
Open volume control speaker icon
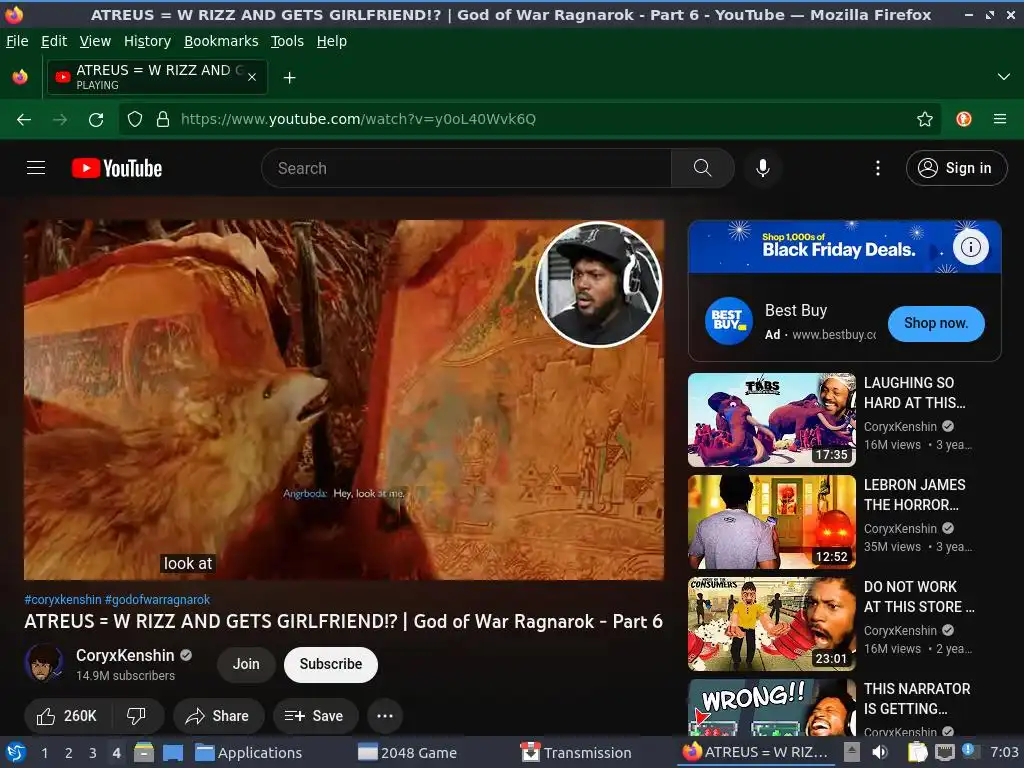pyautogui.click(x=880, y=752)
